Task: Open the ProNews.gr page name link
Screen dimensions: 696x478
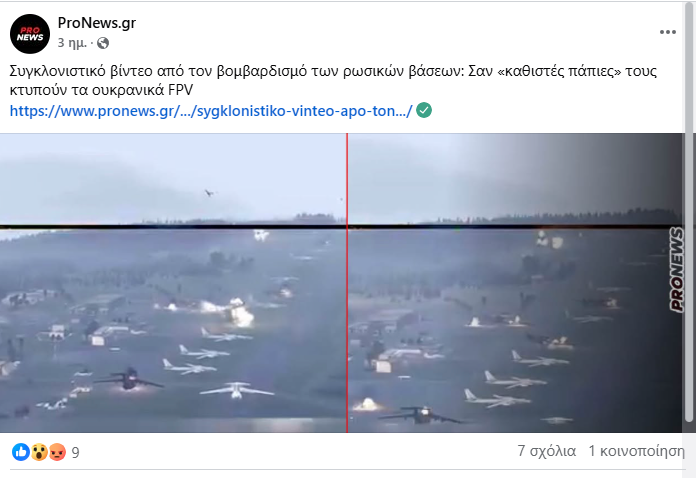Action: point(97,23)
